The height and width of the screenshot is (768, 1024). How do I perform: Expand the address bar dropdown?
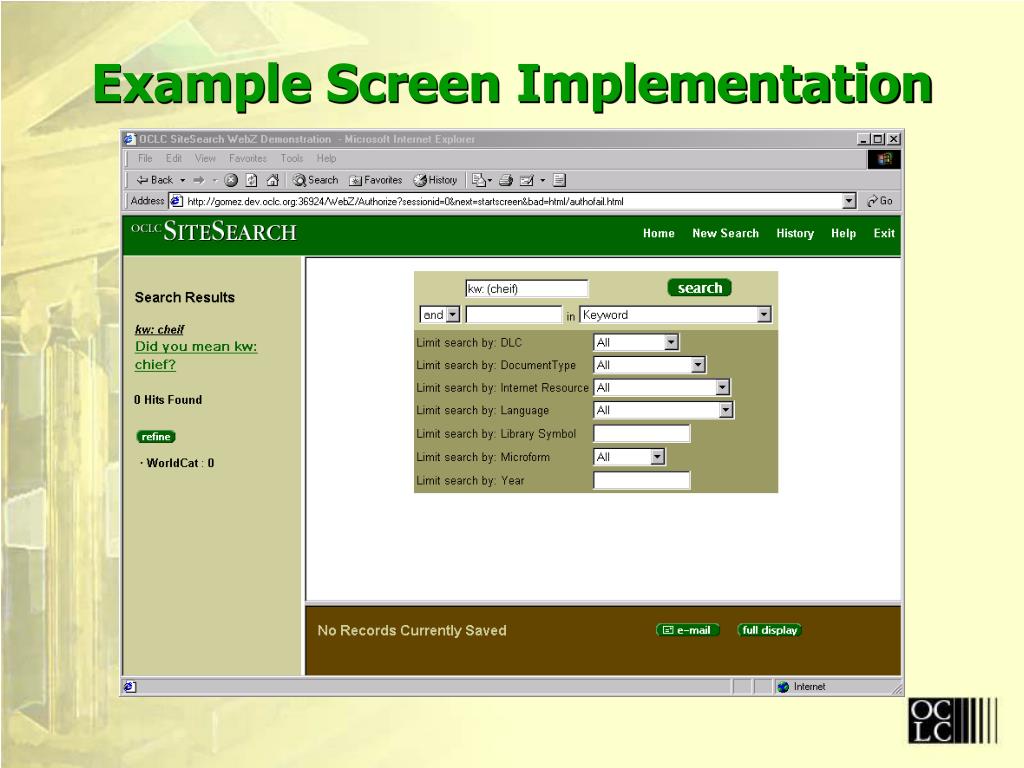849,201
